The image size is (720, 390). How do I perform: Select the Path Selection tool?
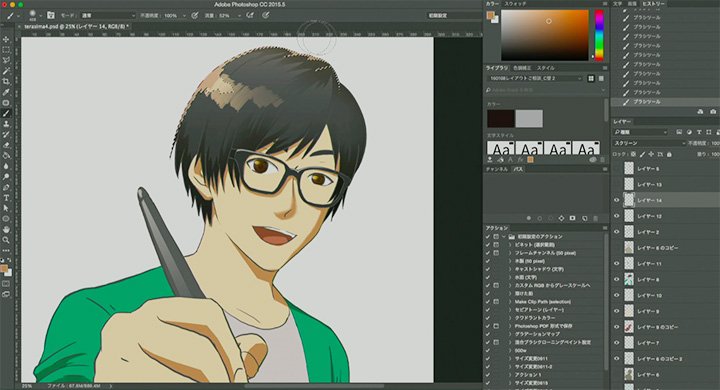point(6,208)
